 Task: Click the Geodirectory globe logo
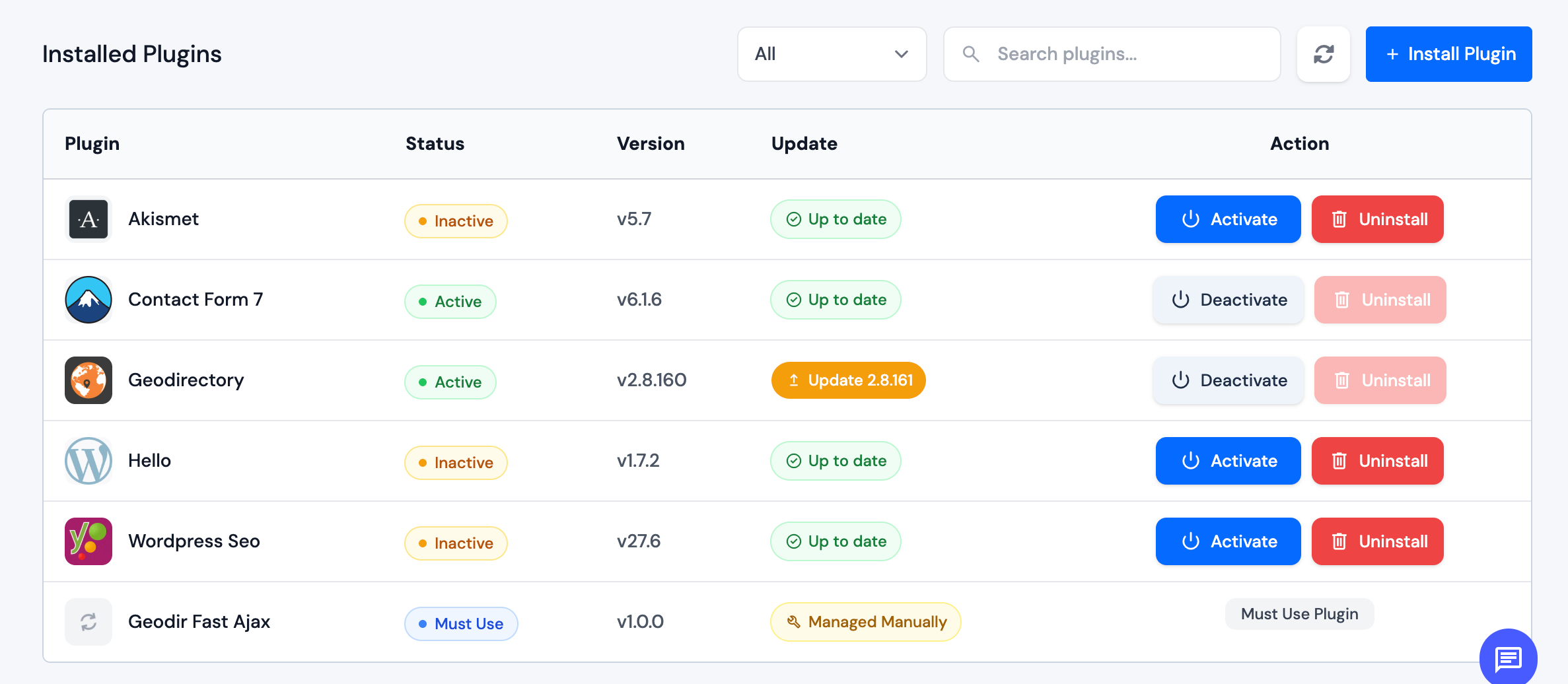[89, 380]
